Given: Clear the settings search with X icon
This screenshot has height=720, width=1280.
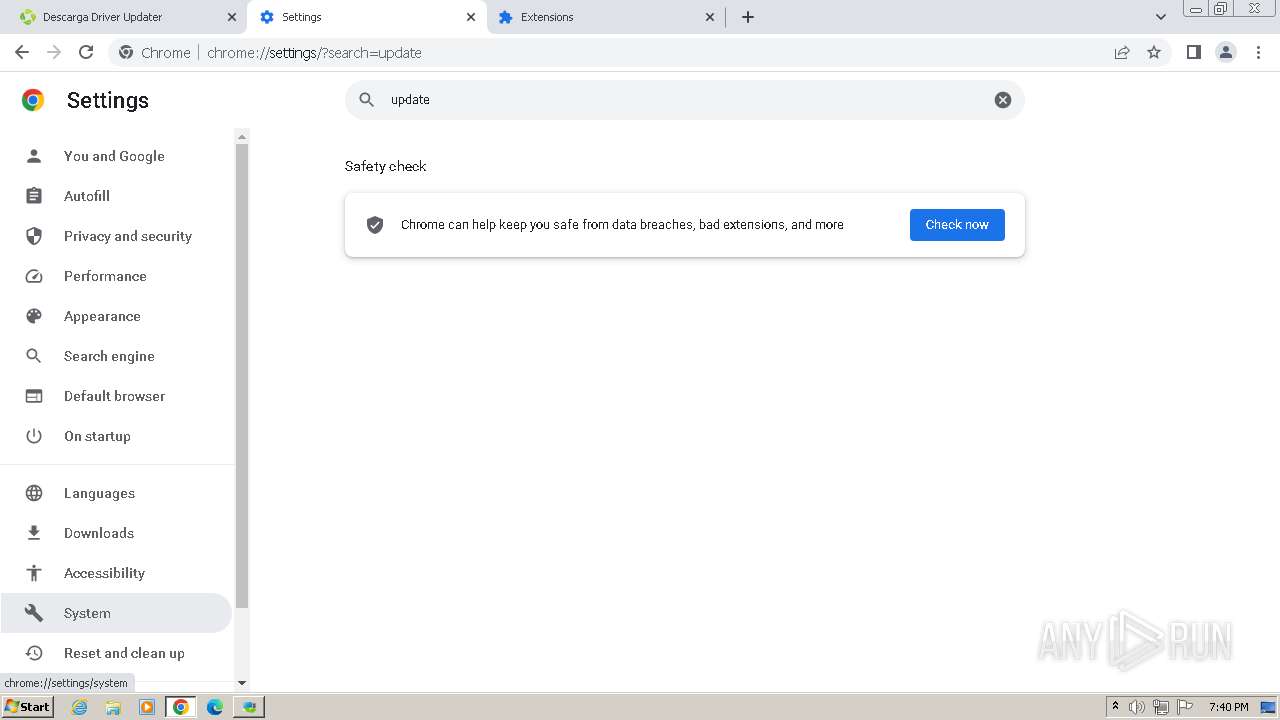Looking at the screenshot, I should (1003, 100).
